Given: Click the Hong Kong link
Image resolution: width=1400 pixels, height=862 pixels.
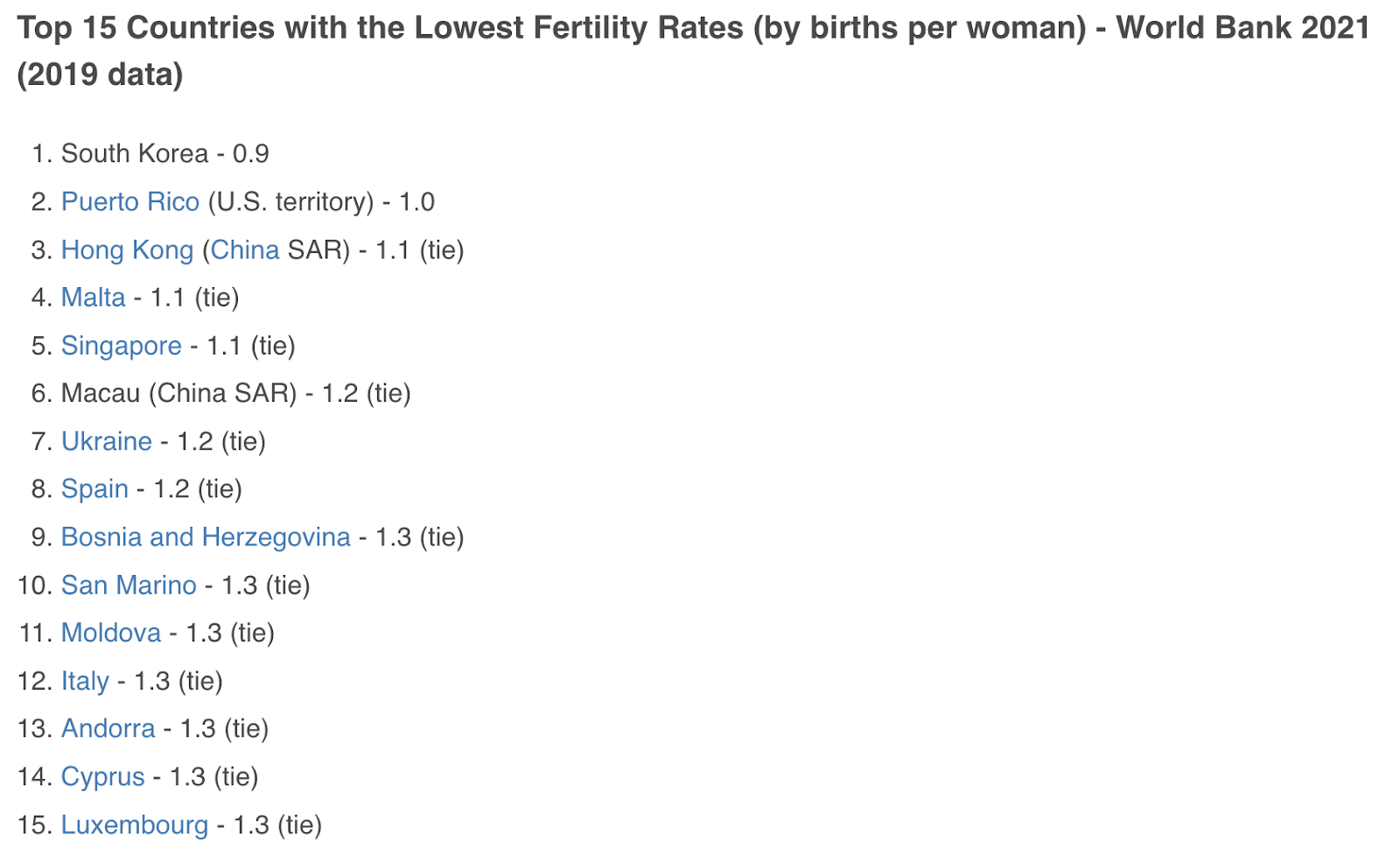Looking at the screenshot, I should pyautogui.click(x=127, y=250).
